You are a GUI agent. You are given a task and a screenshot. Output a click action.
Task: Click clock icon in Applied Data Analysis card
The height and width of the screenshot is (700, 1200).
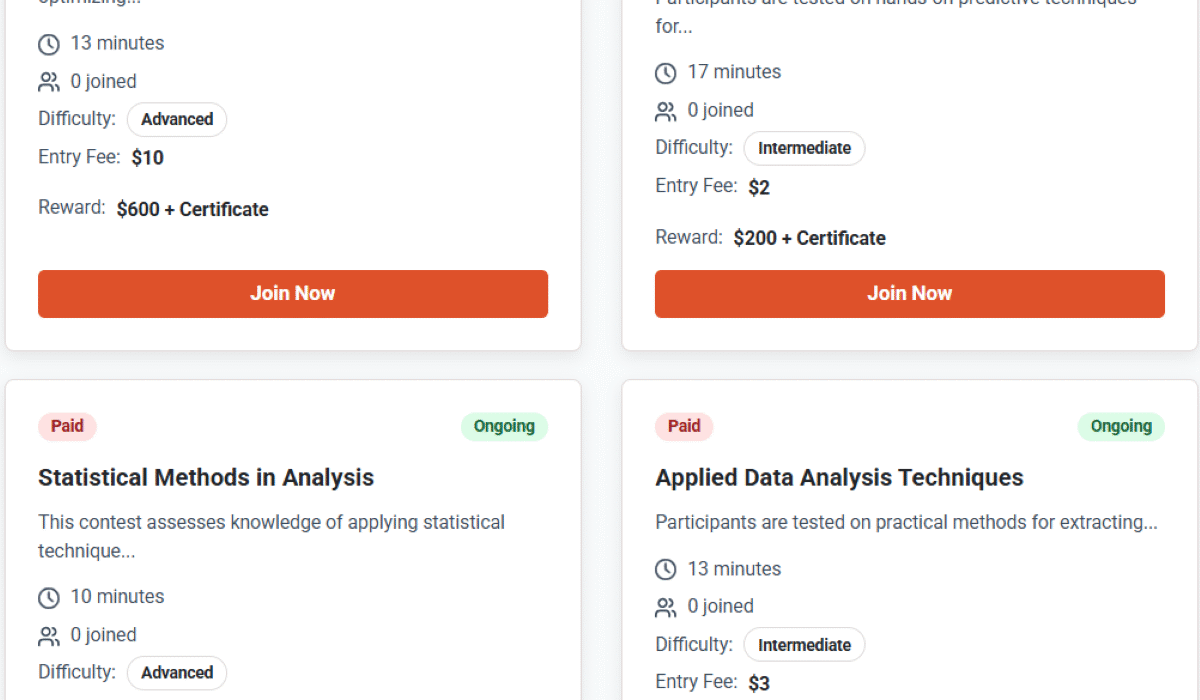click(x=666, y=570)
